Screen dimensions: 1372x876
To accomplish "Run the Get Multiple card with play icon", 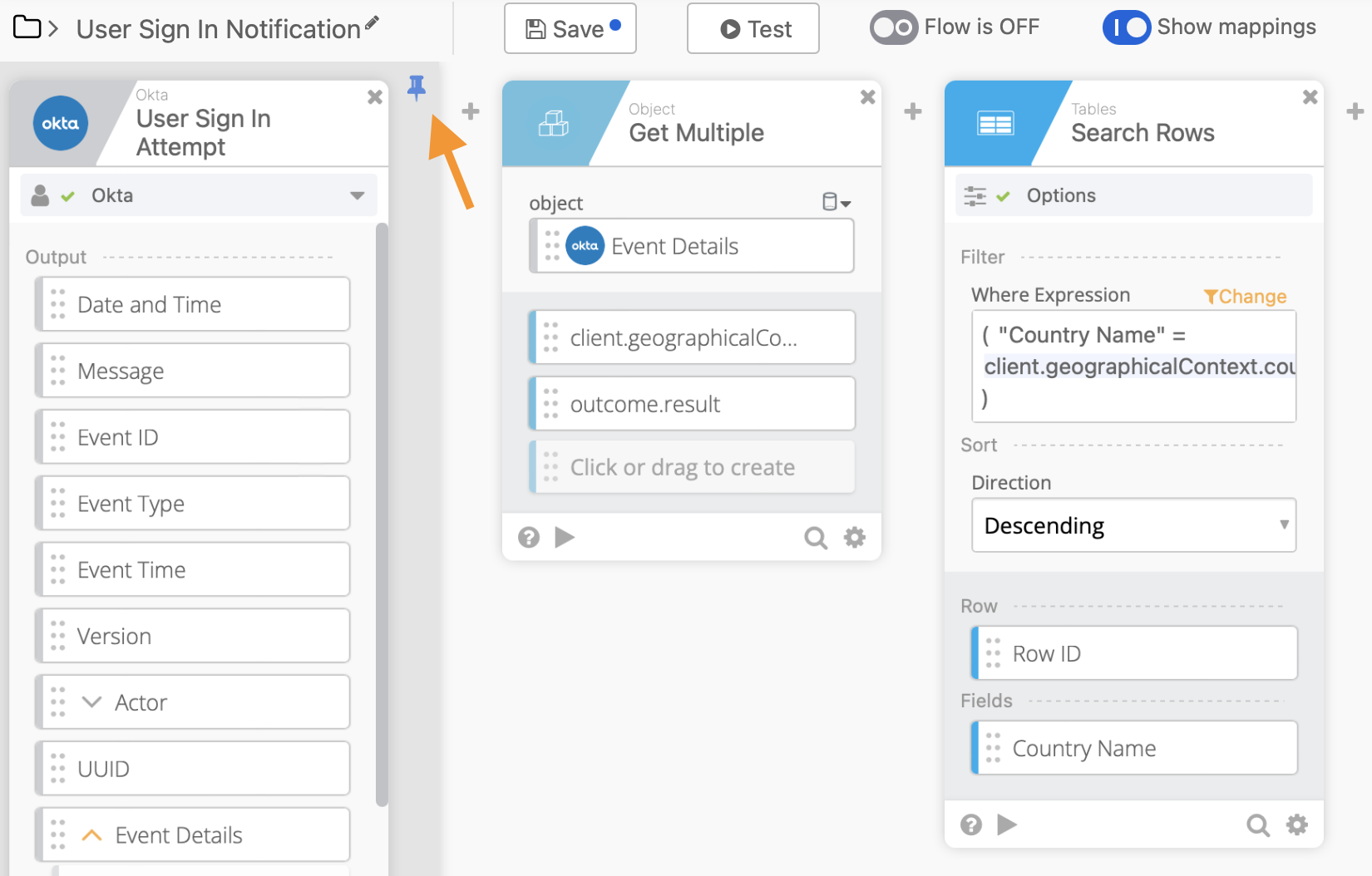I will tap(565, 538).
